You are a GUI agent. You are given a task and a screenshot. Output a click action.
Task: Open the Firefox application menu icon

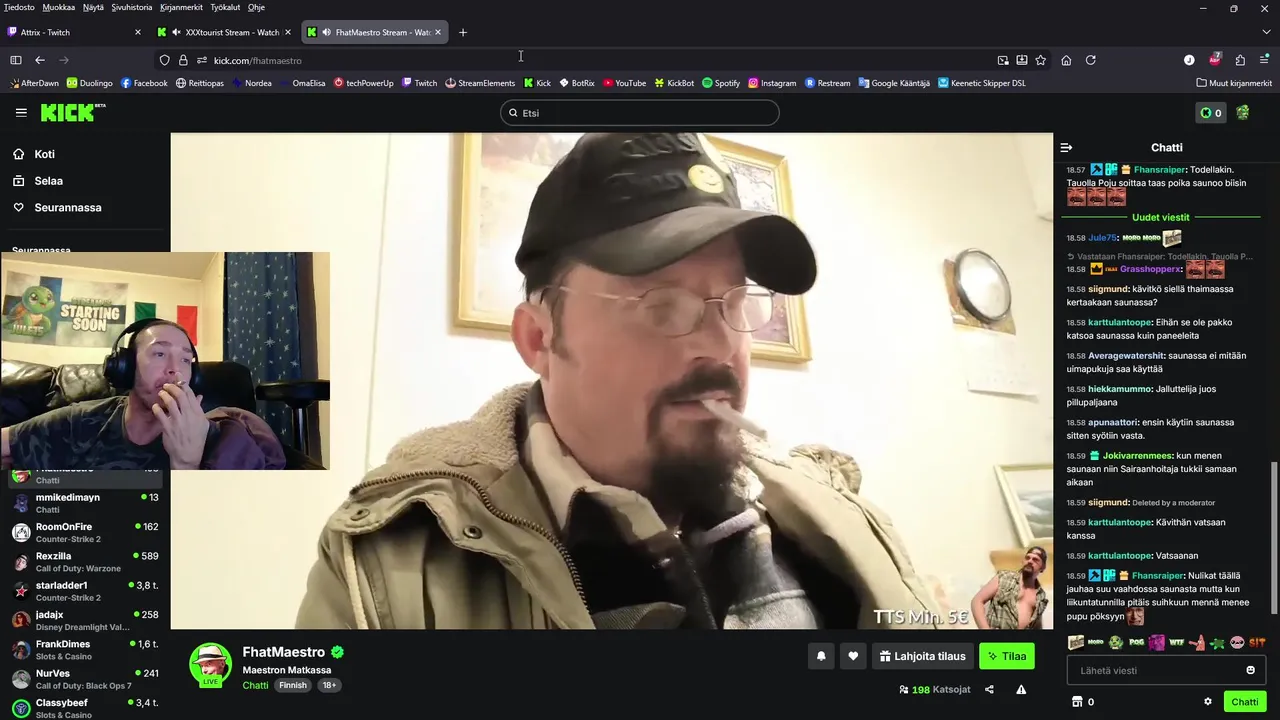tap(1265, 60)
